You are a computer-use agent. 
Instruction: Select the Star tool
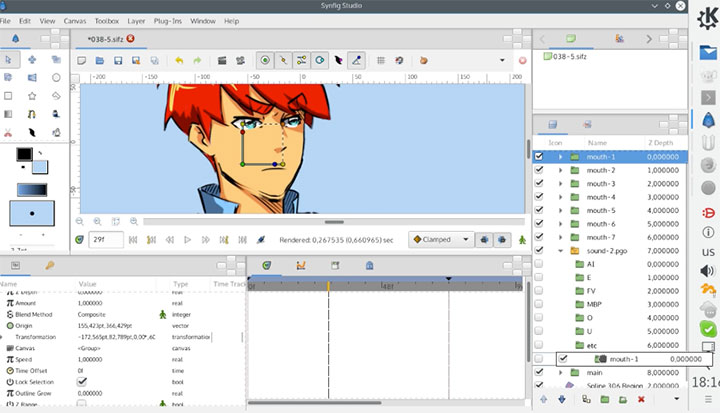click(32, 96)
